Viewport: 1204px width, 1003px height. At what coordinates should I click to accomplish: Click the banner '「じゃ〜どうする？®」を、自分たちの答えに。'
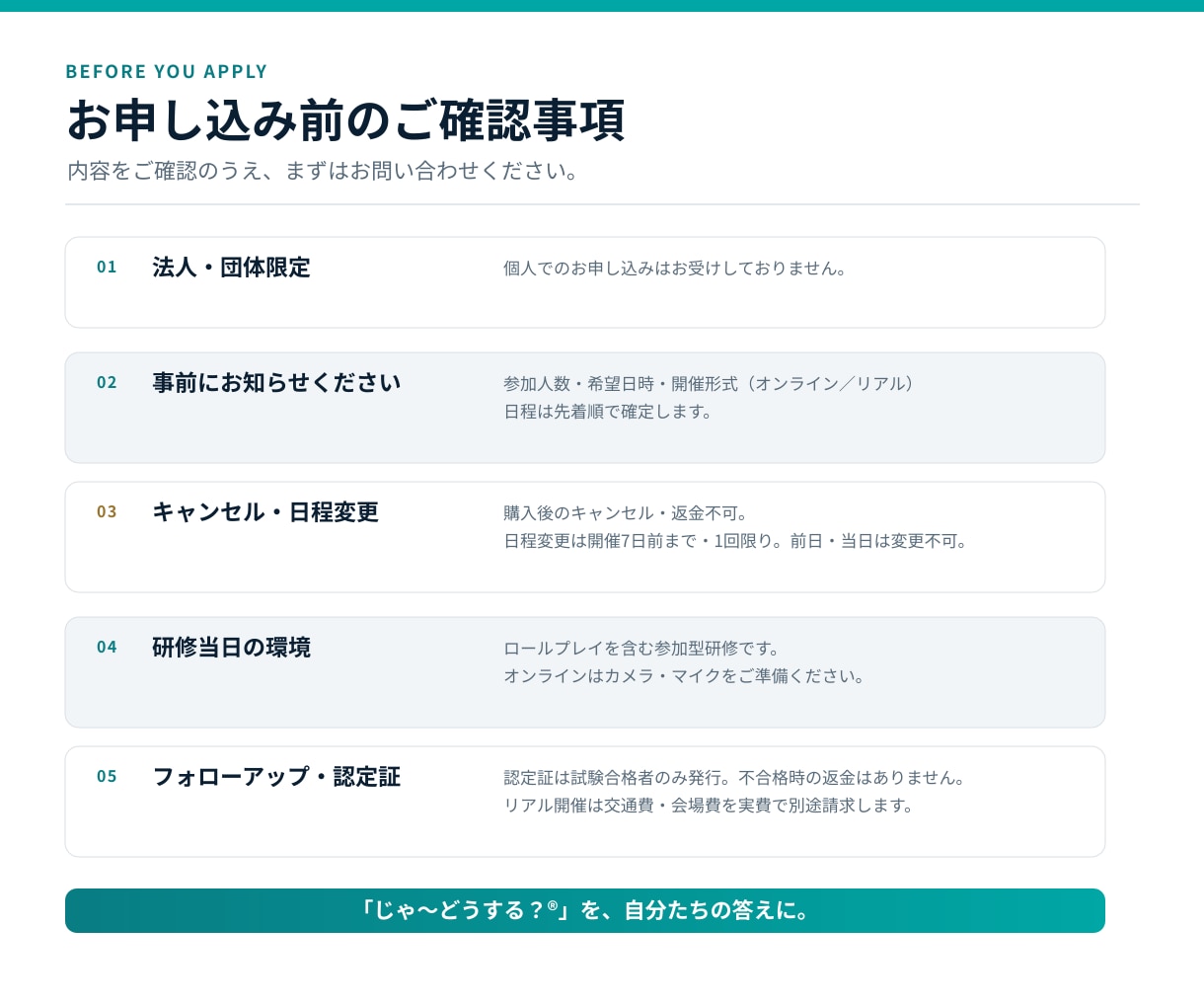pos(585,910)
